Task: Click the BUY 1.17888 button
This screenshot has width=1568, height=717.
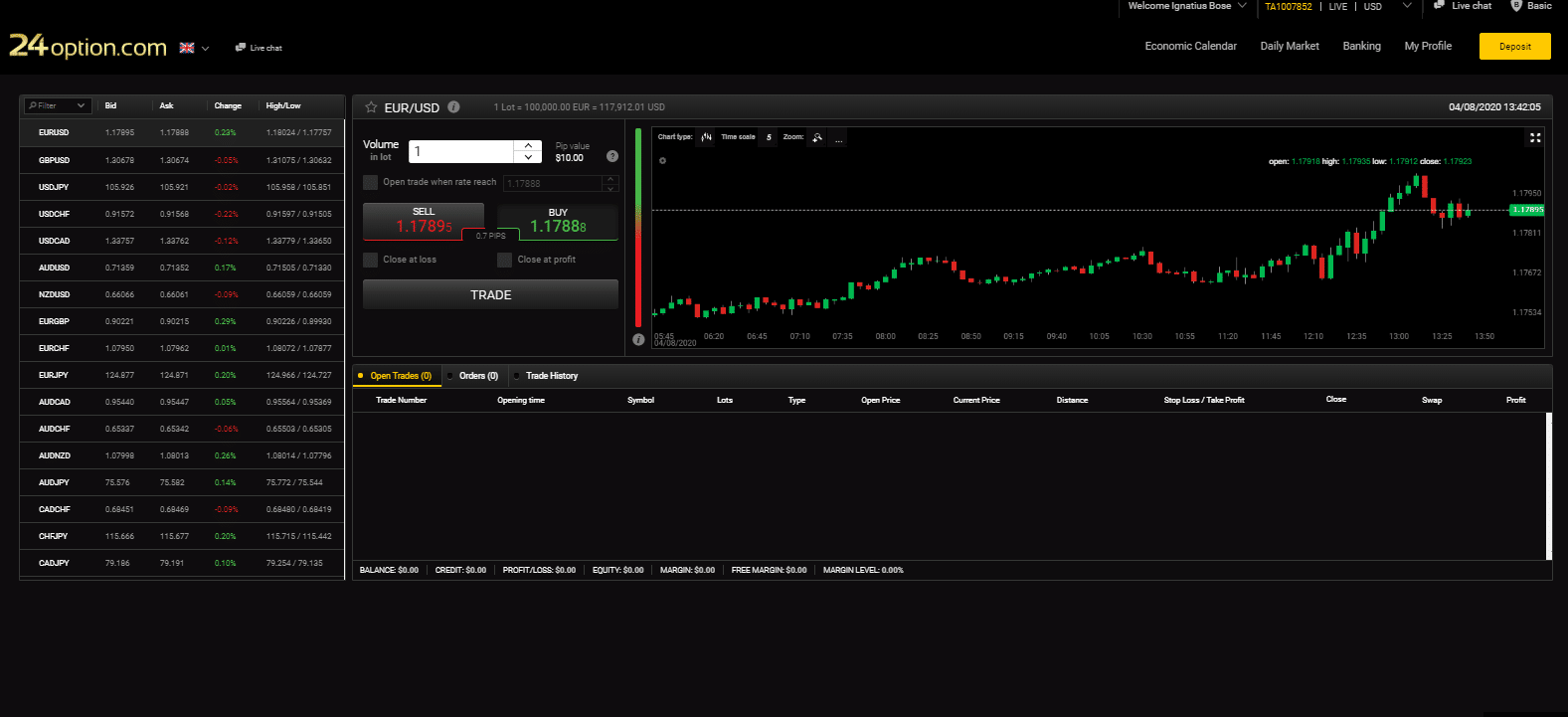Action: pyautogui.click(x=558, y=222)
